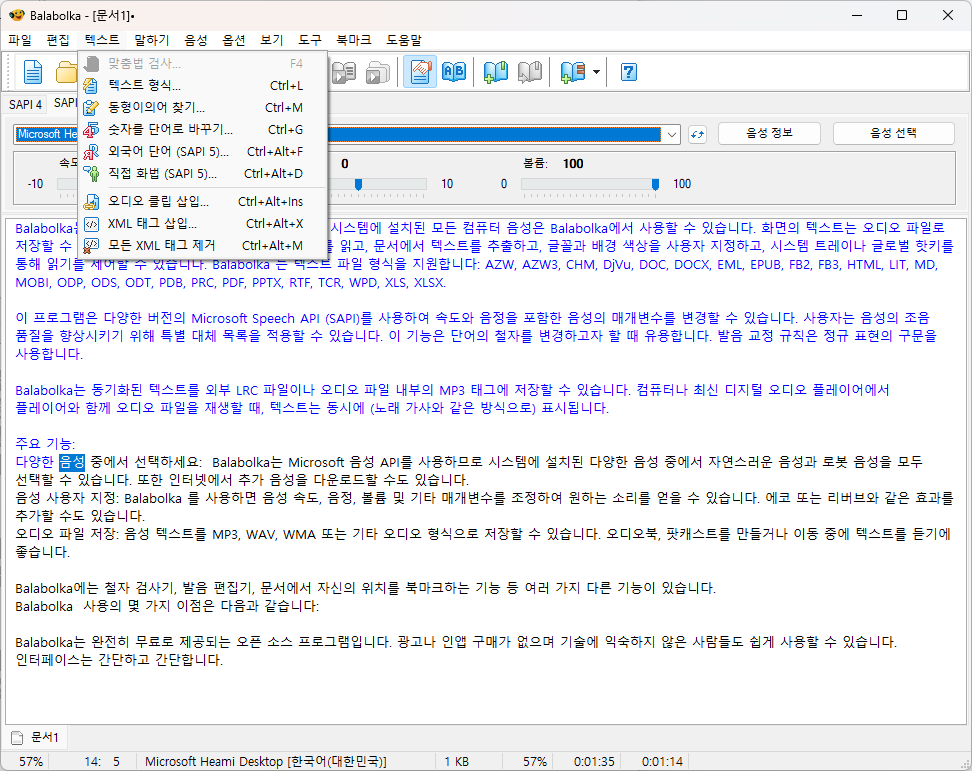Click the blue question mark help icon
972x771 pixels.
click(x=629, y=73)
